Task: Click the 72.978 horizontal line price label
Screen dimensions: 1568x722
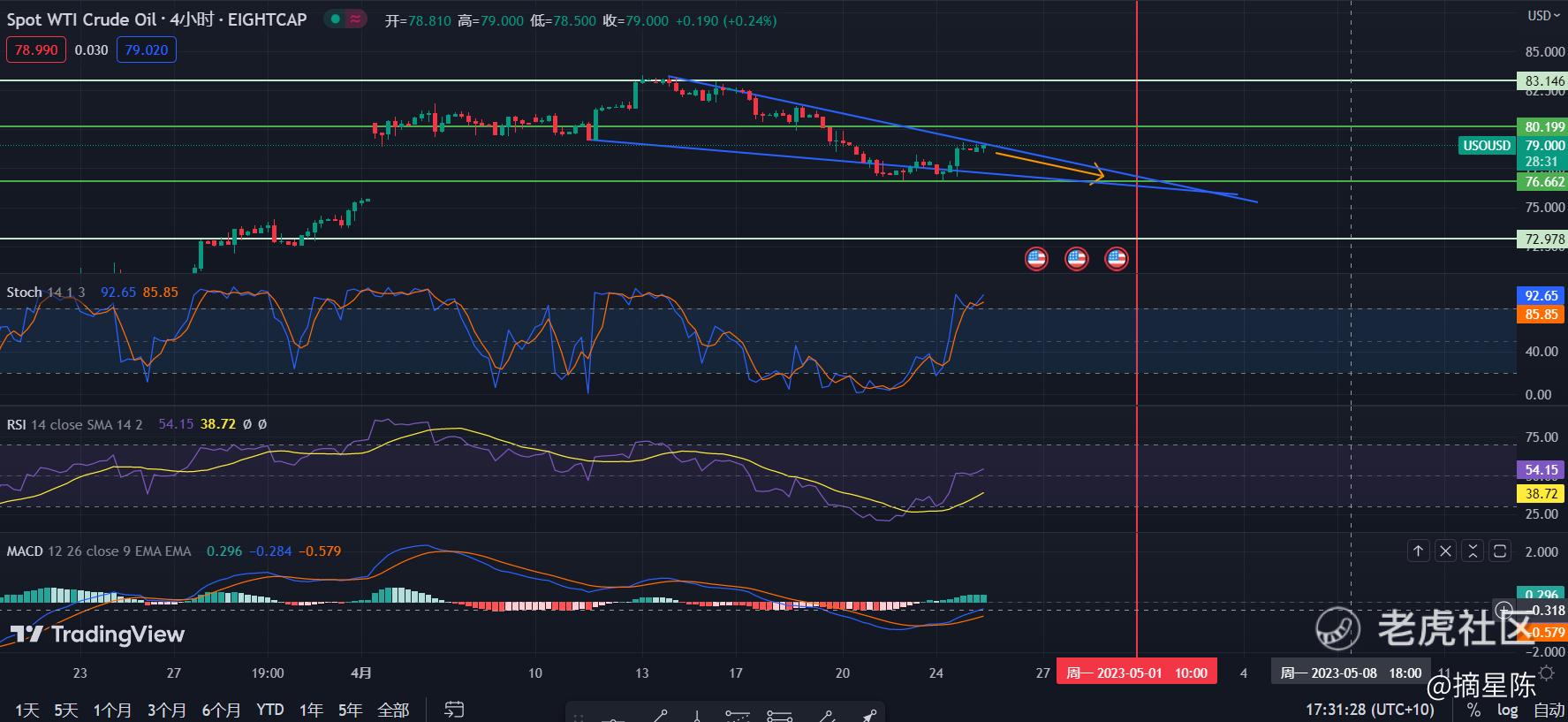Action: (x=1544, y=239)
